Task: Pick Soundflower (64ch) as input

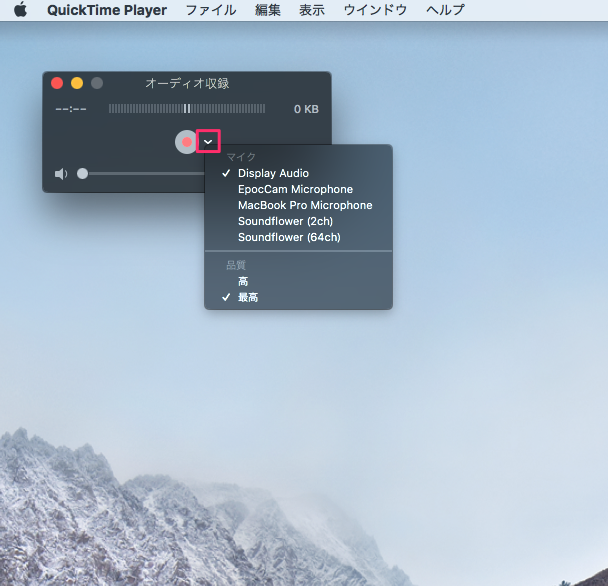Action: tap(298, 237)
